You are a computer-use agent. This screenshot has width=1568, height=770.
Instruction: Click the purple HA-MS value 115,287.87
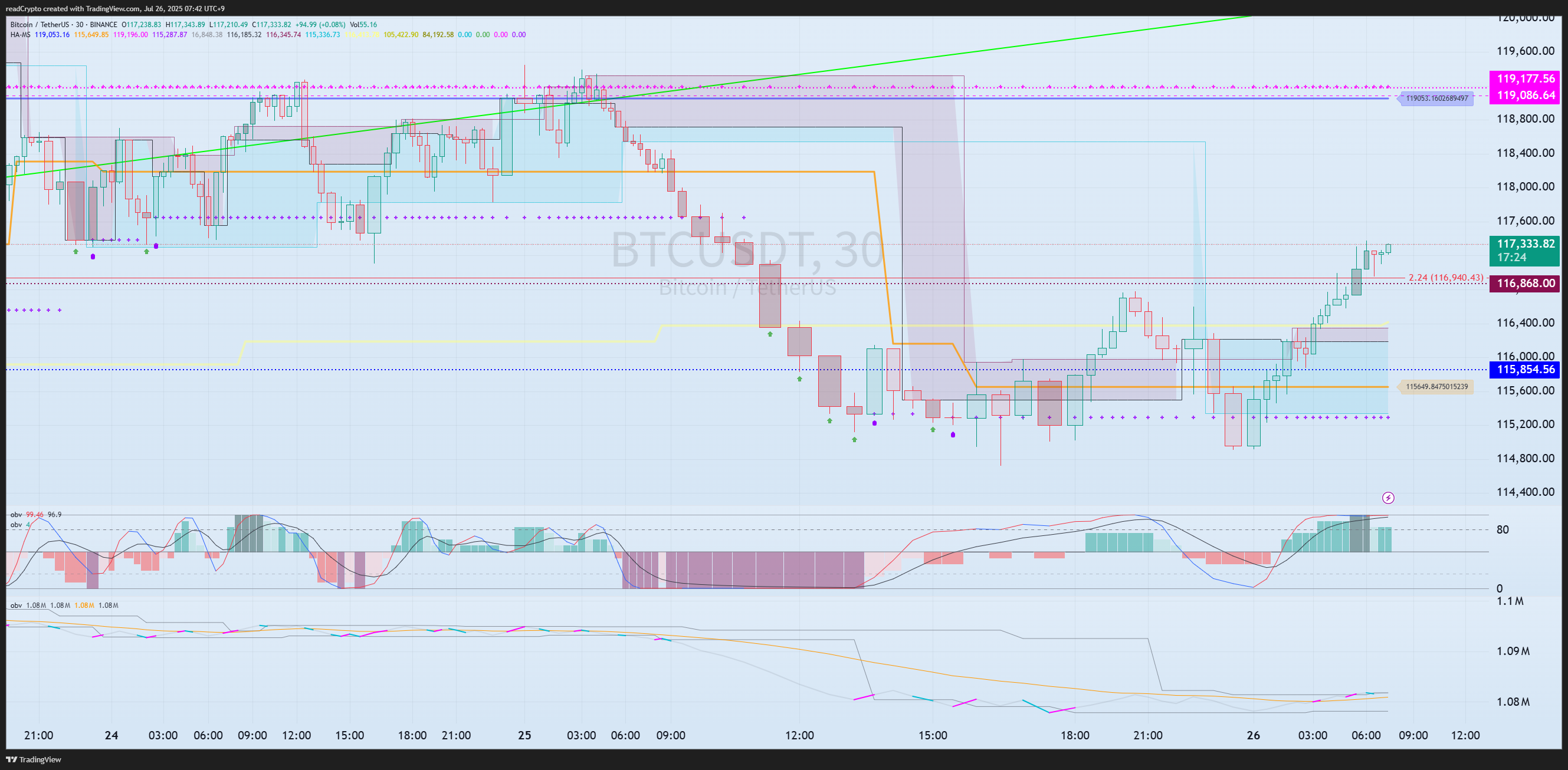tap(169, 35)
